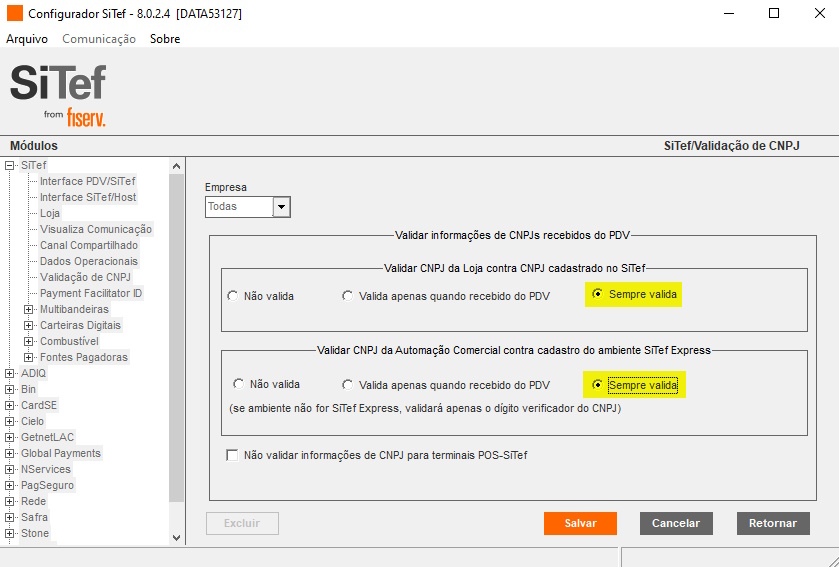Open the Arquivo menu
This screenshot has width=839, height=567.
pos(27,39)
